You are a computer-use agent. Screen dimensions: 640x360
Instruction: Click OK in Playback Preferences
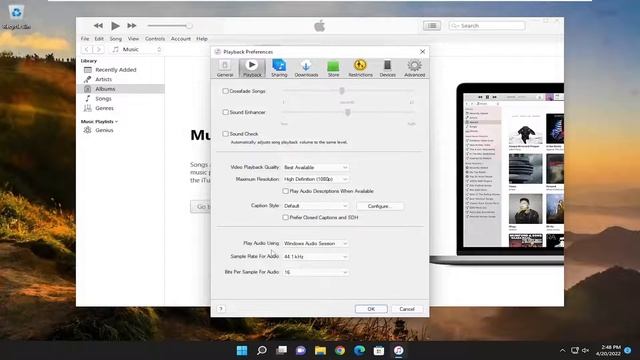(371, 309)
